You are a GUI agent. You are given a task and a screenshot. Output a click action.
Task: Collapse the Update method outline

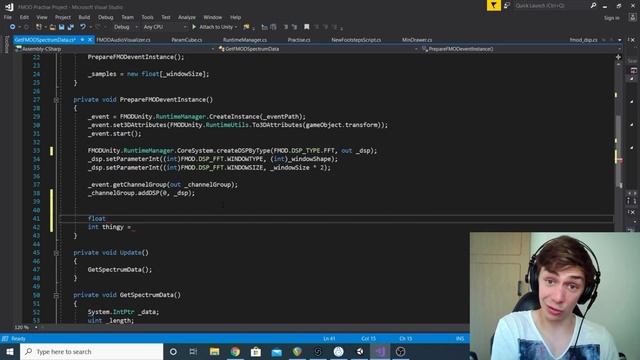[56, 253]
